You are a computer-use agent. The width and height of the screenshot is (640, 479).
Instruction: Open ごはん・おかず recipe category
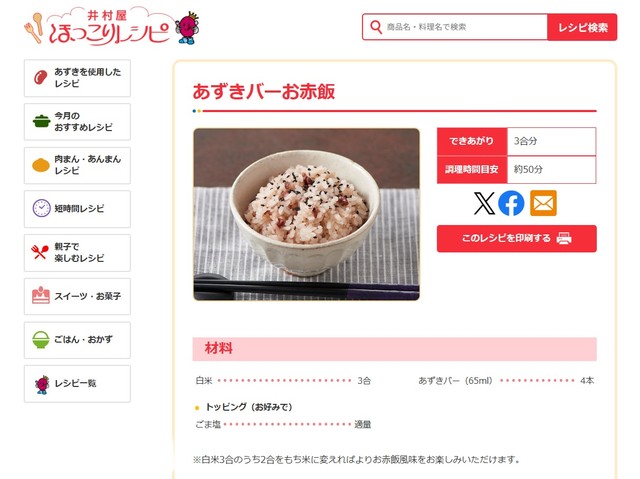click(x=78, y=340)
